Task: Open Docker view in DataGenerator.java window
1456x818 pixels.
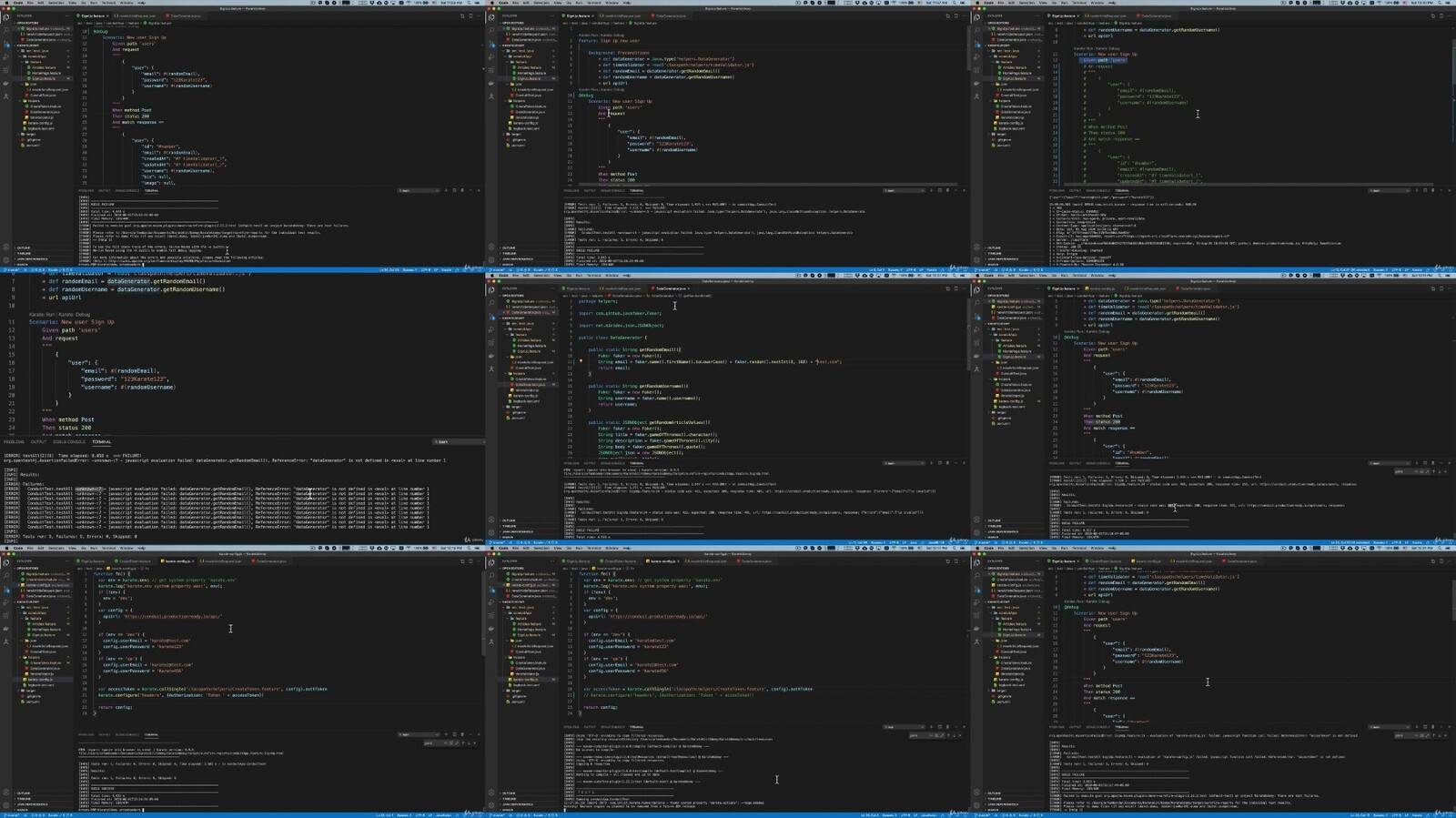Action: click(x=491, y=356)
